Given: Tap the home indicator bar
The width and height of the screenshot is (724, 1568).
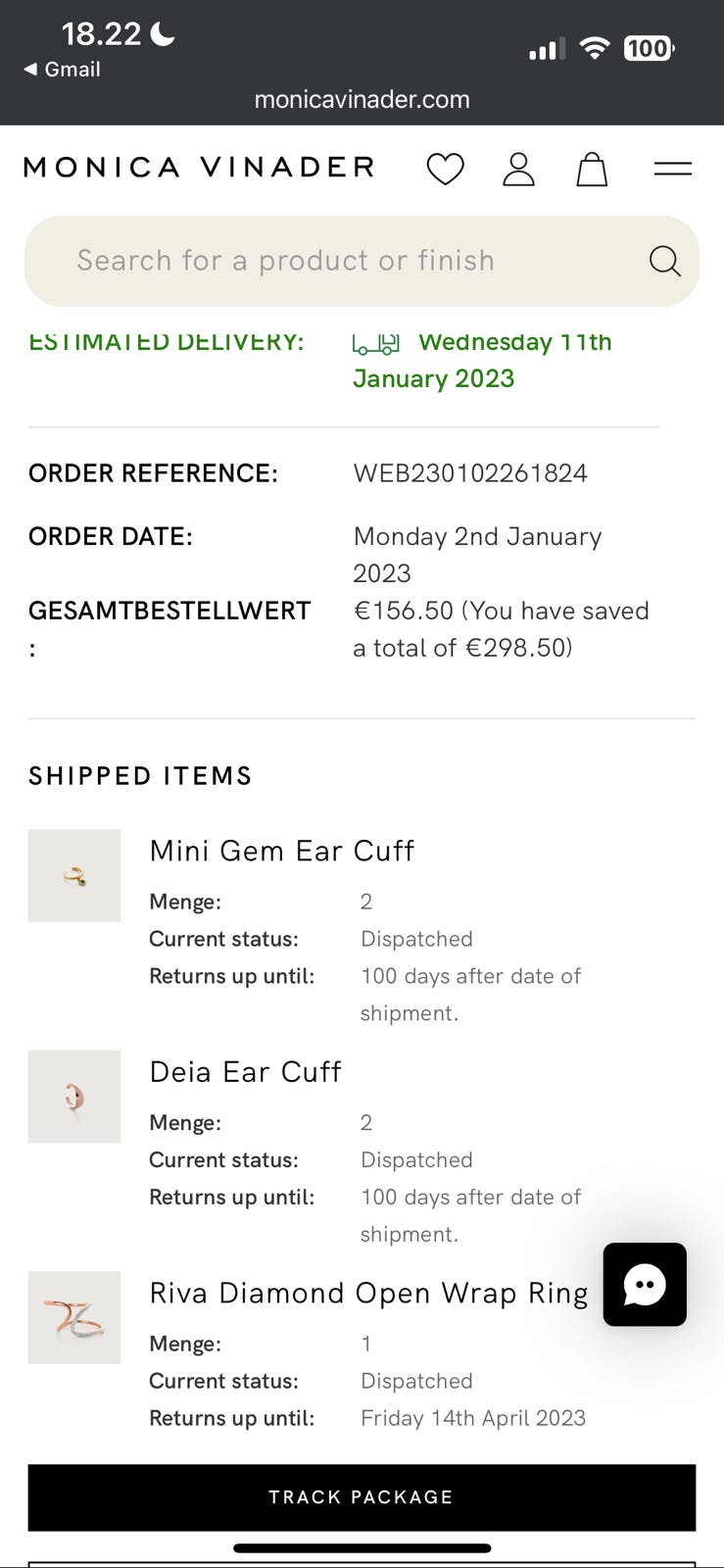Looking at the screenshot, I should point(362,1548).
